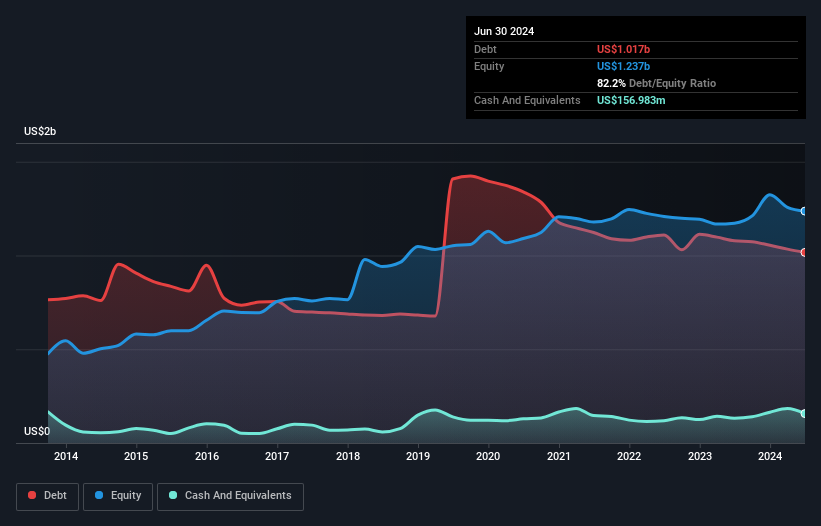
Task: Click the US$0 y-axis label
Action: pos(37,431)
